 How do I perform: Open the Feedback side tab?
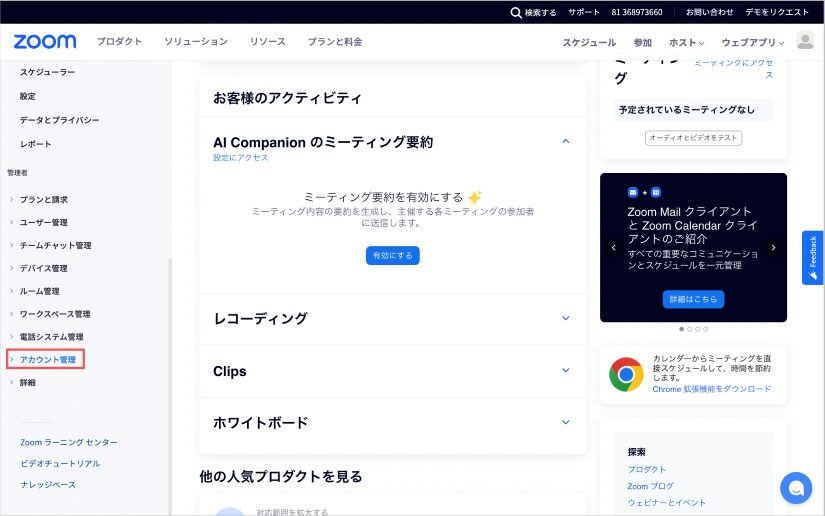click(x=812, y=258)
